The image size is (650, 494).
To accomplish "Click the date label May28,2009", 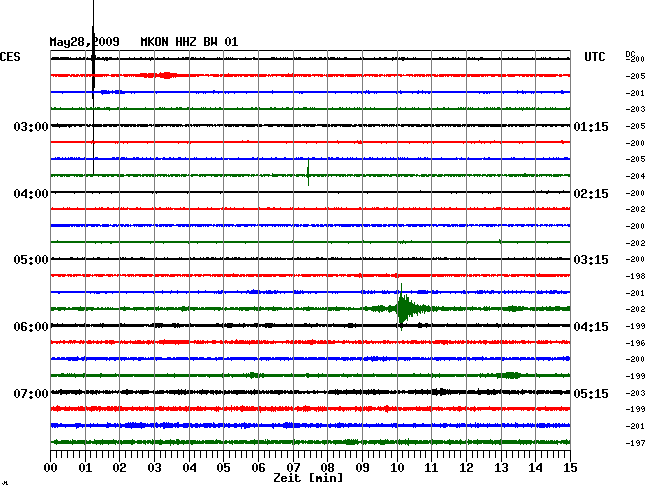I will [85, 42].
